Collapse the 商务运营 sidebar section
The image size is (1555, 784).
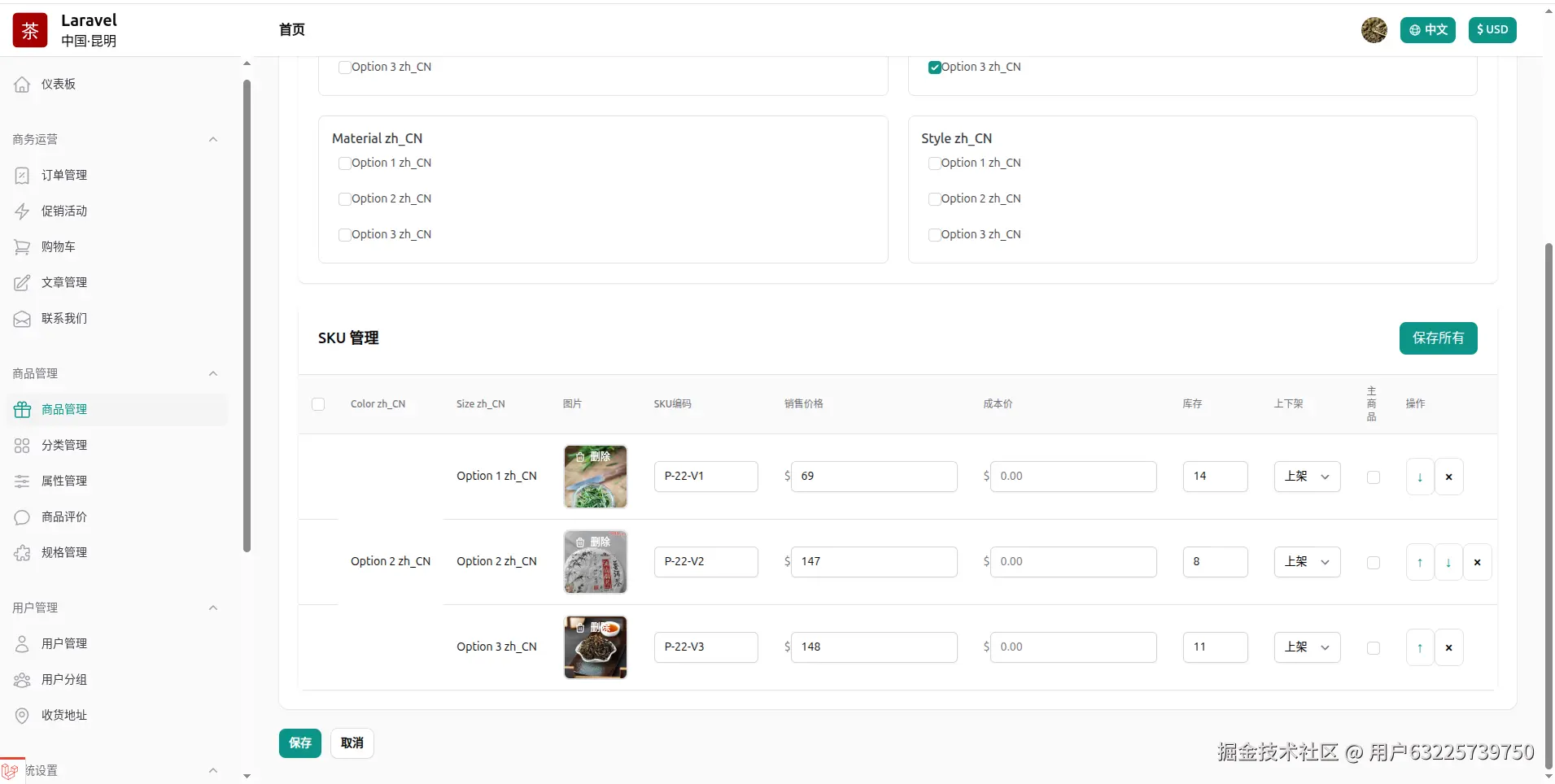(213, 140)
